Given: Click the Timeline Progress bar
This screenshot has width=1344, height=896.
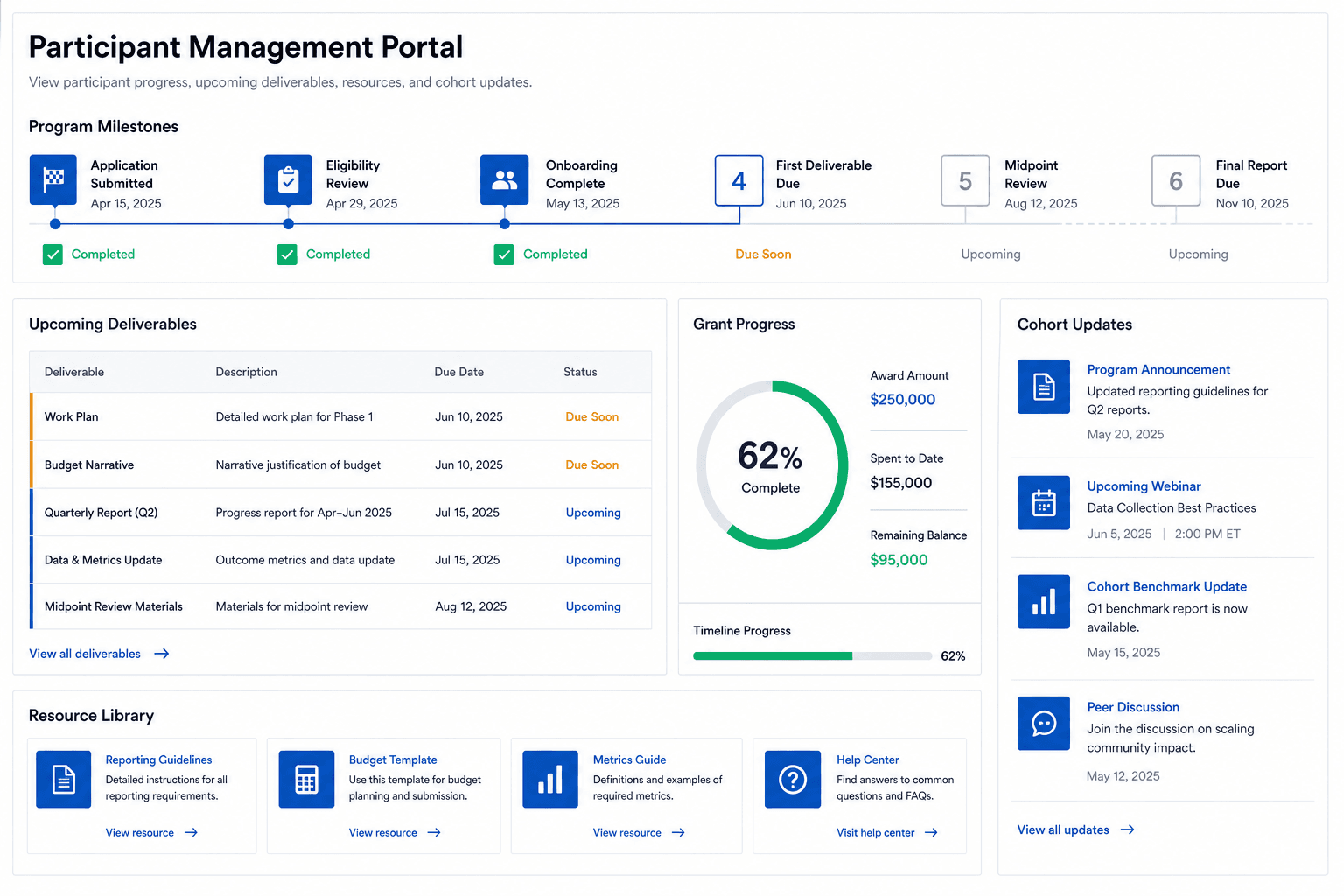Looking at the screenshot, I should click(812, 655).
